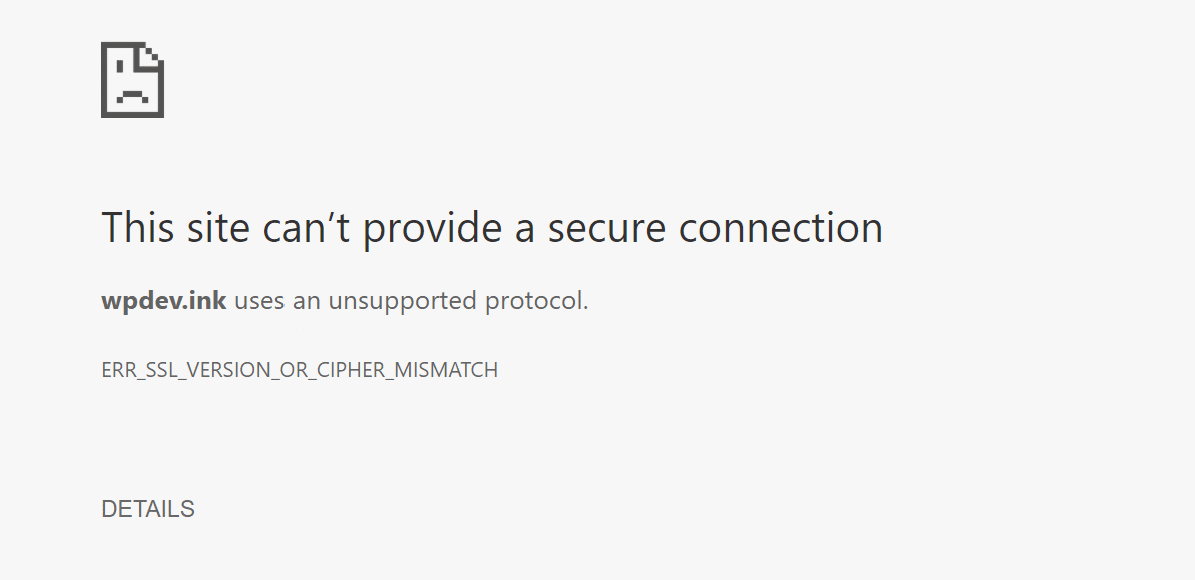
Task: Reveal more information about the SSL error
Action: (147, 509)
